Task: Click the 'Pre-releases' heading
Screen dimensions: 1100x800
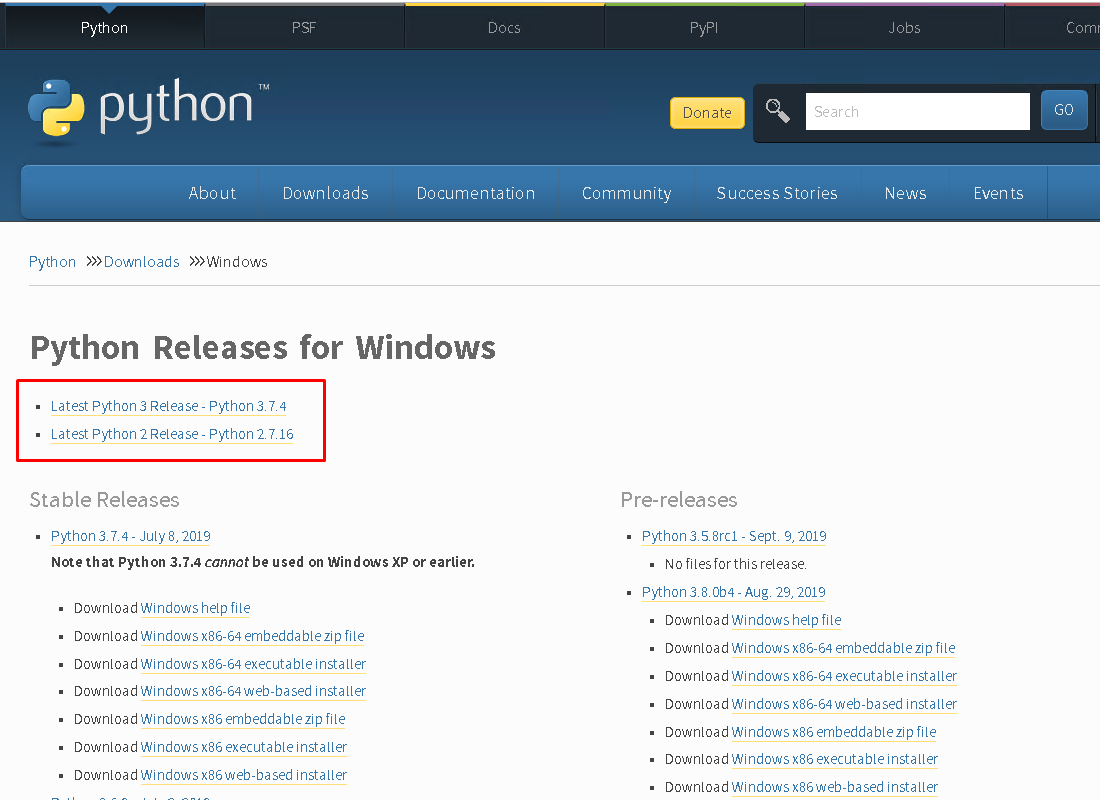Action: tap(679, 500)
